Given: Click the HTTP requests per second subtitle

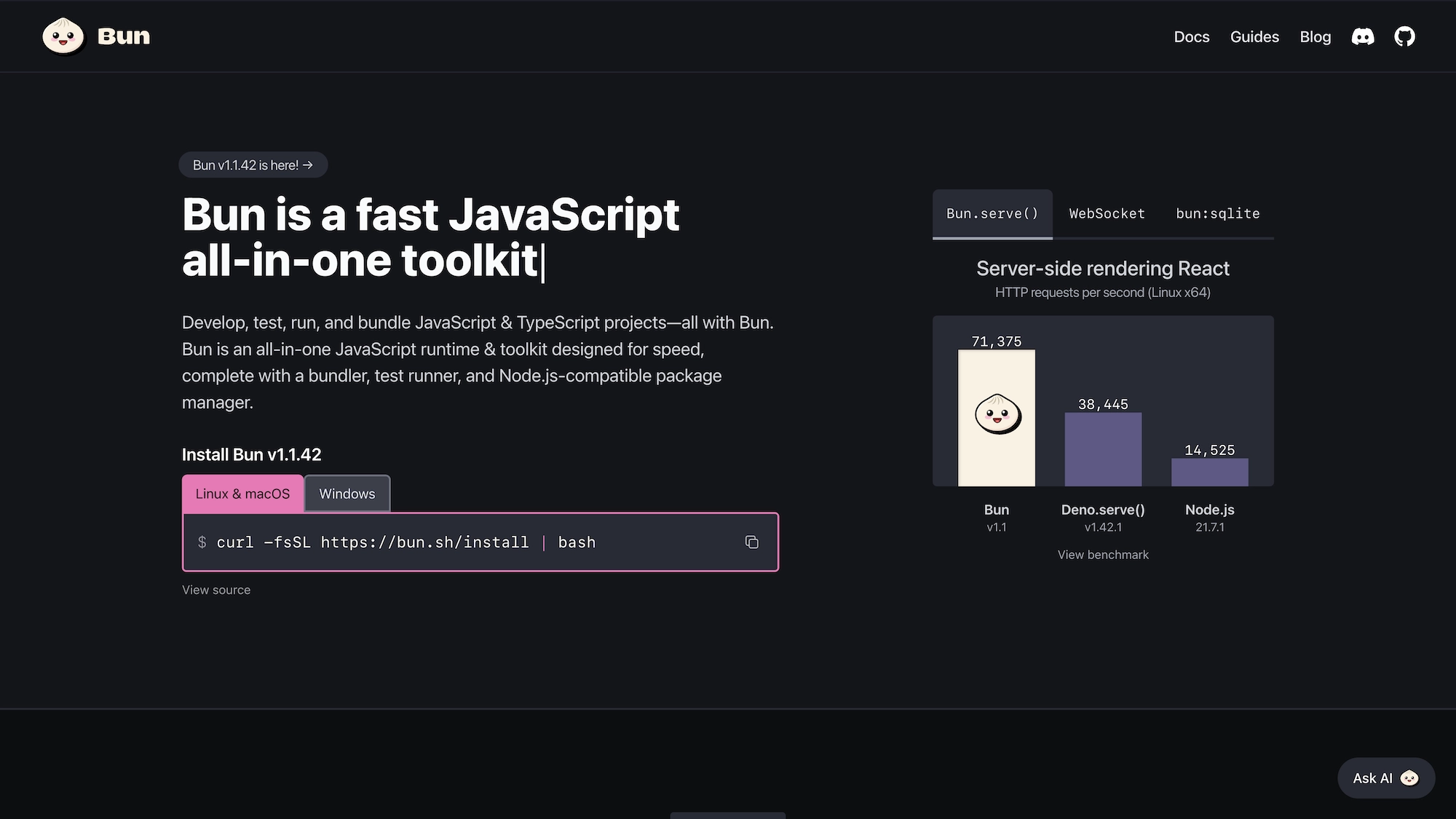Looking at the screenshot, I should (x=1103, y=293).
